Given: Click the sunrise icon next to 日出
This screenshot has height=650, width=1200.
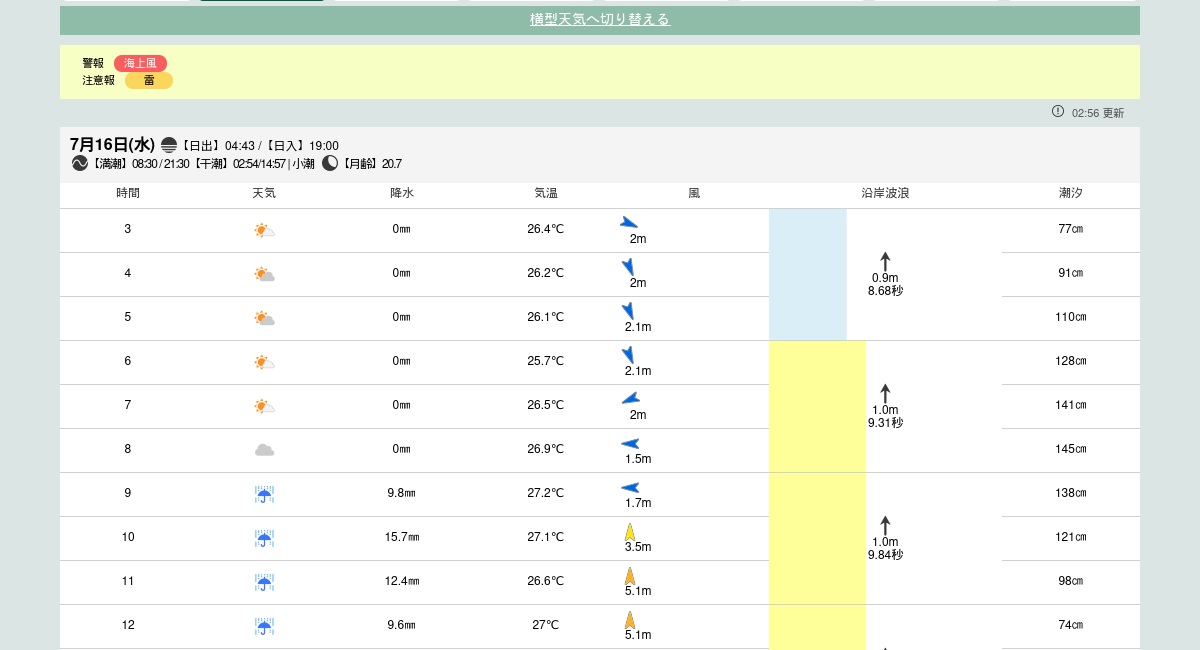Looking at the screenshot, I should click(x=169, y=145).
